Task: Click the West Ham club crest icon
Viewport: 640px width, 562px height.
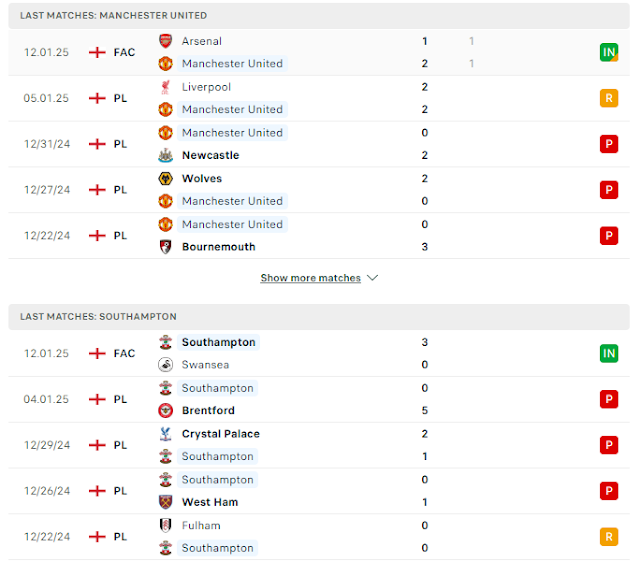Action: click(165, 502)
